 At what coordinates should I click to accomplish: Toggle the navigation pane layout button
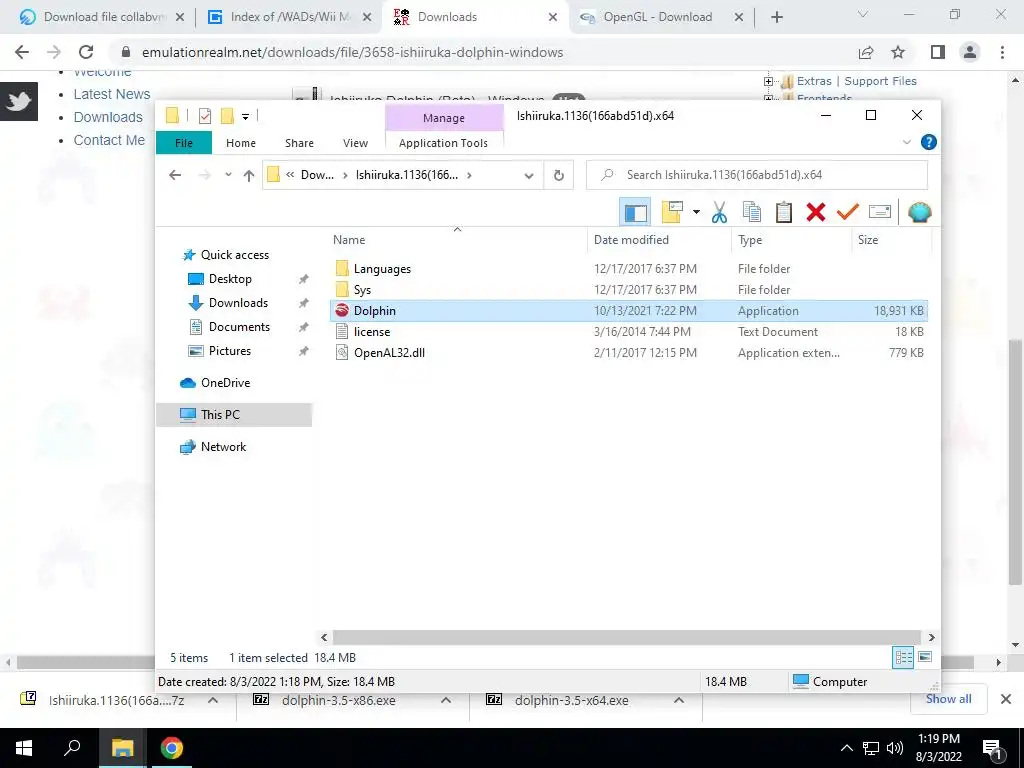click(635, 212)
